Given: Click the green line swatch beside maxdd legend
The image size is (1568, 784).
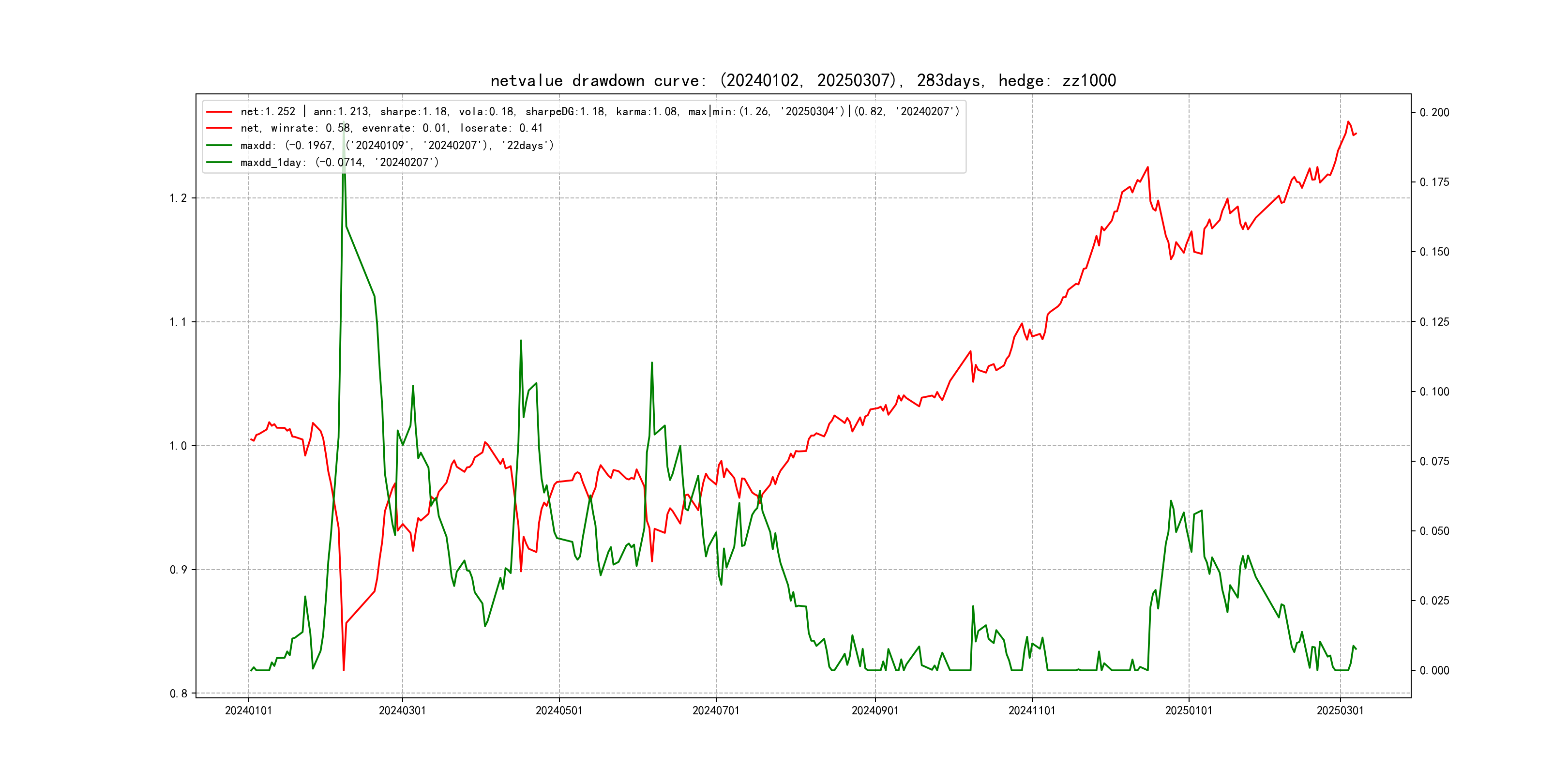Looking at the screenshot, I should coord(219,145).
